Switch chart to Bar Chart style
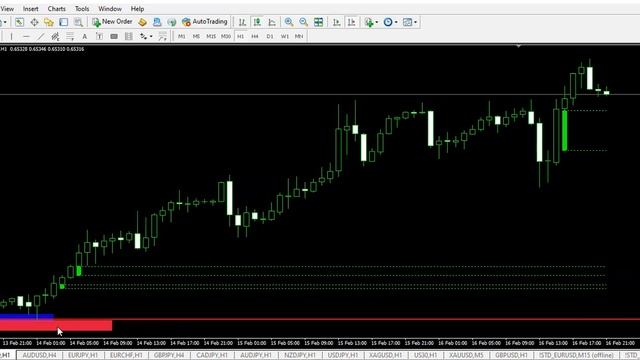 point(242,22)
